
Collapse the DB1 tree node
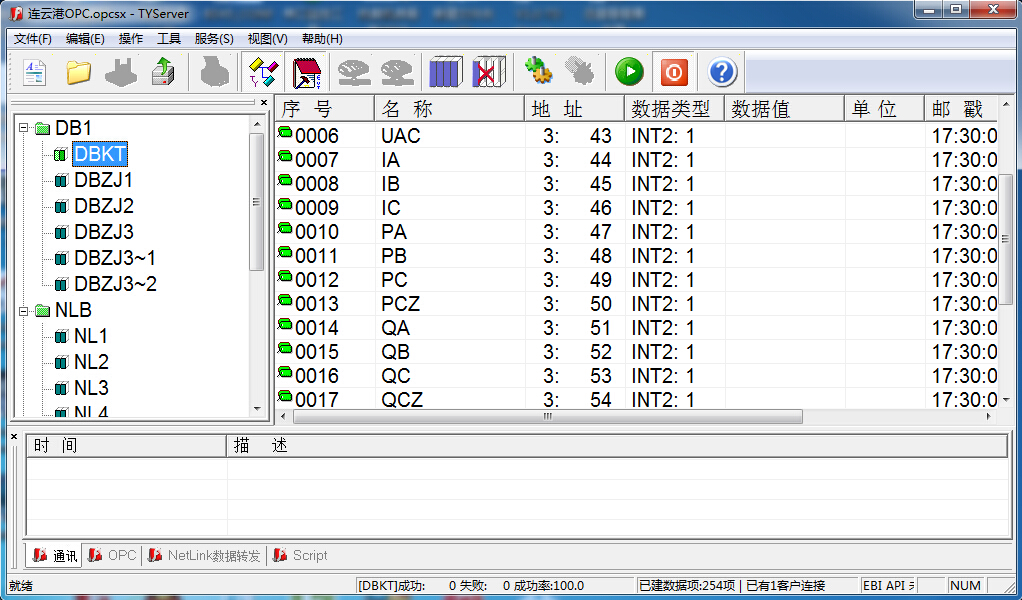click(x=23, y=128)
